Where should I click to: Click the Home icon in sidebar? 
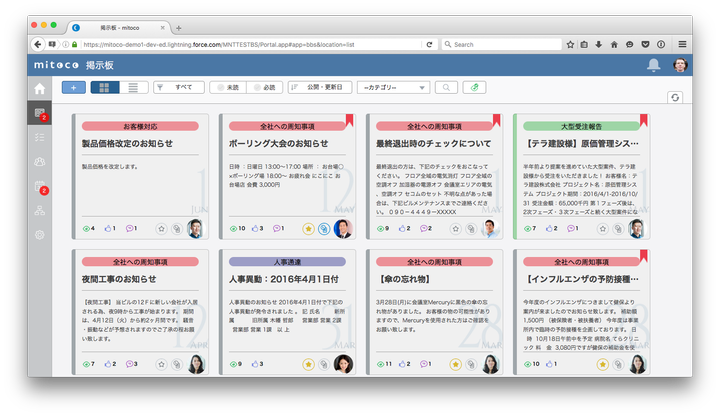[40, 89]
